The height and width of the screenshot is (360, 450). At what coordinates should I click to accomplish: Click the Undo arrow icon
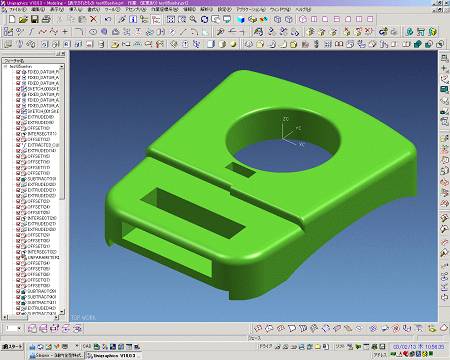pos(108,19)
